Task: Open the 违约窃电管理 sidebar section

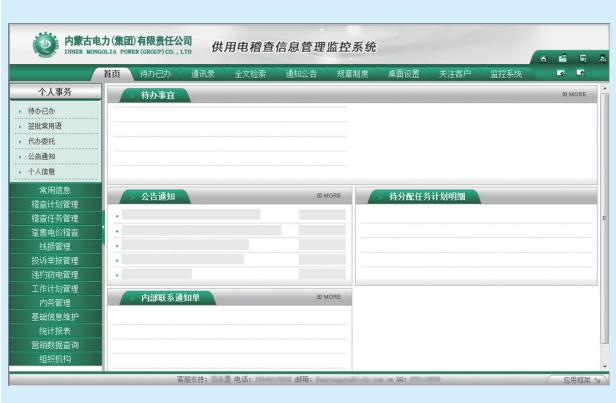Action: (54, 274)
